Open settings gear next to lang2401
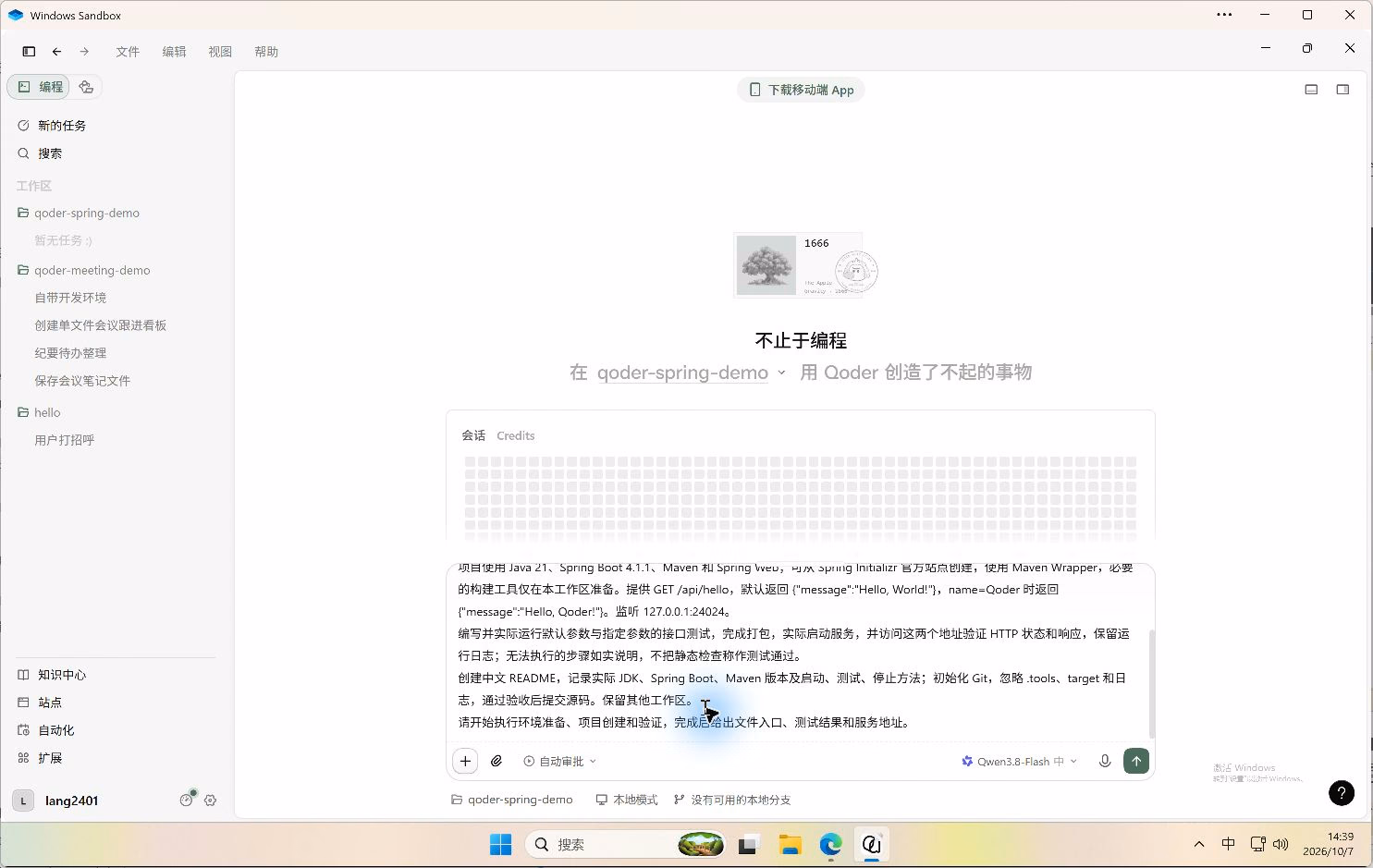This screenshot has width=1373, height=868. point(210,801)
